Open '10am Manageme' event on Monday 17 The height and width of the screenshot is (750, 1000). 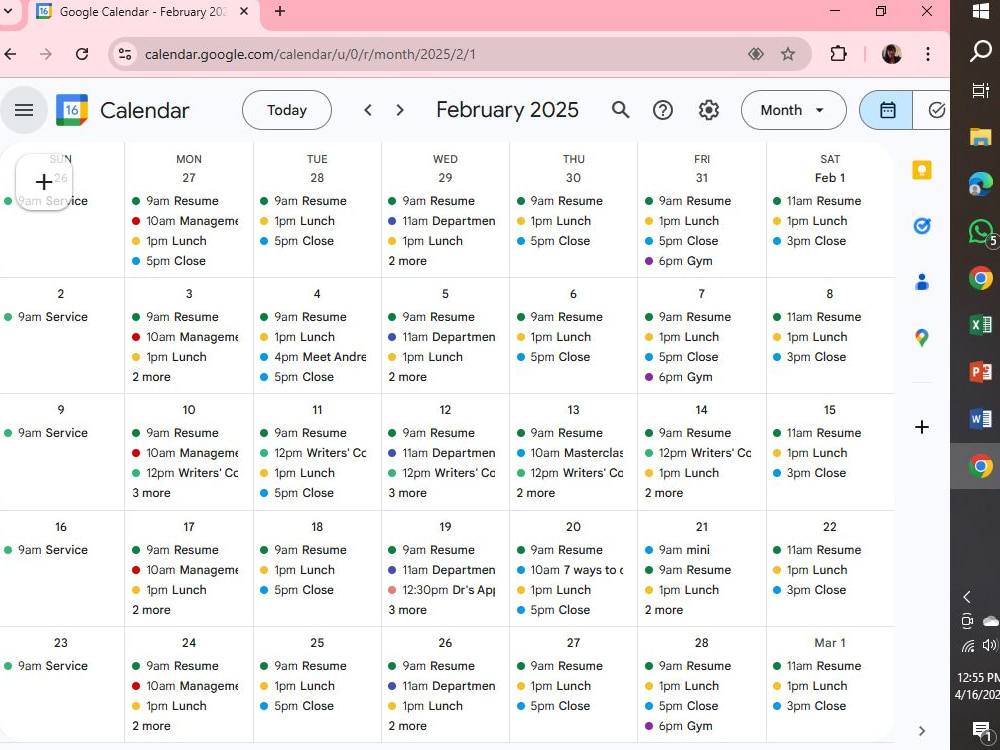coord(185,570)
